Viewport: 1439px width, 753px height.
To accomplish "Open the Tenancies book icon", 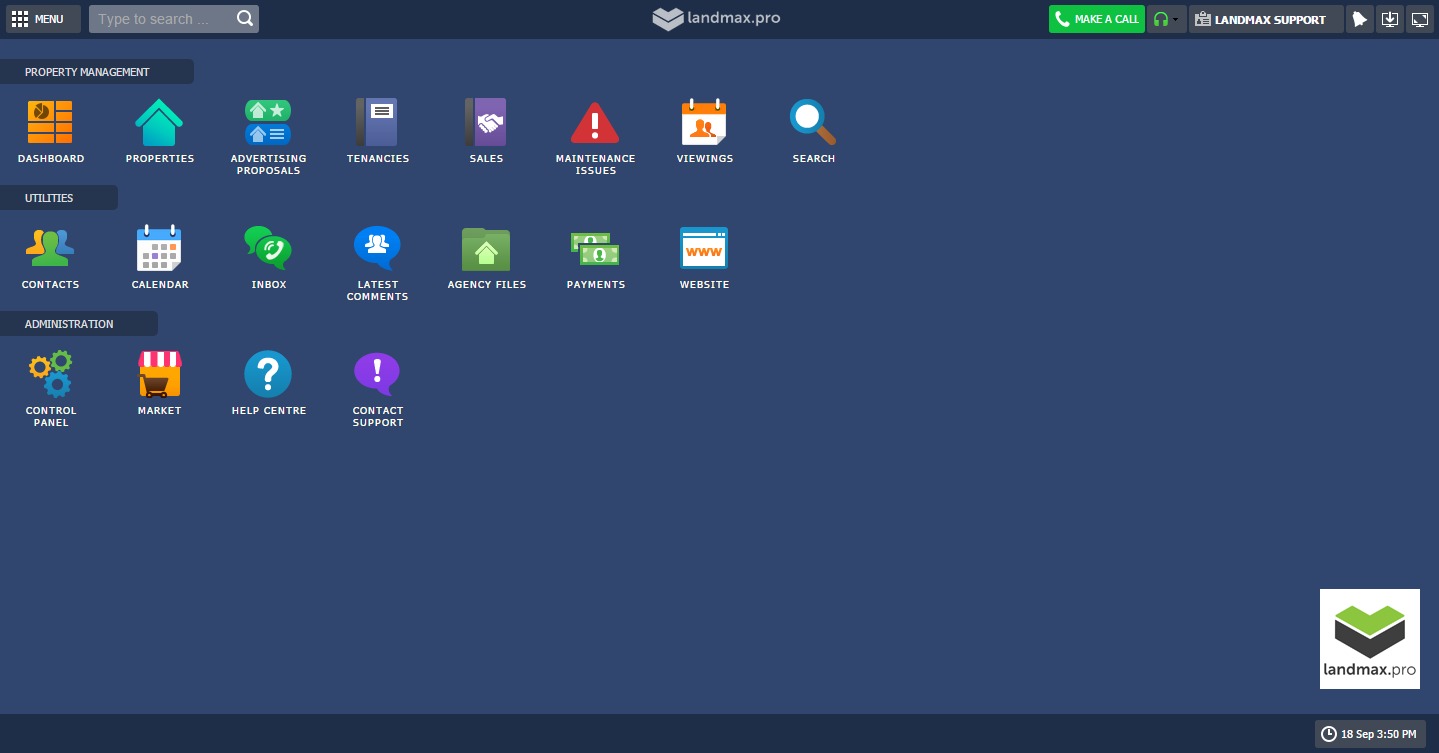I will pos(377,123).
